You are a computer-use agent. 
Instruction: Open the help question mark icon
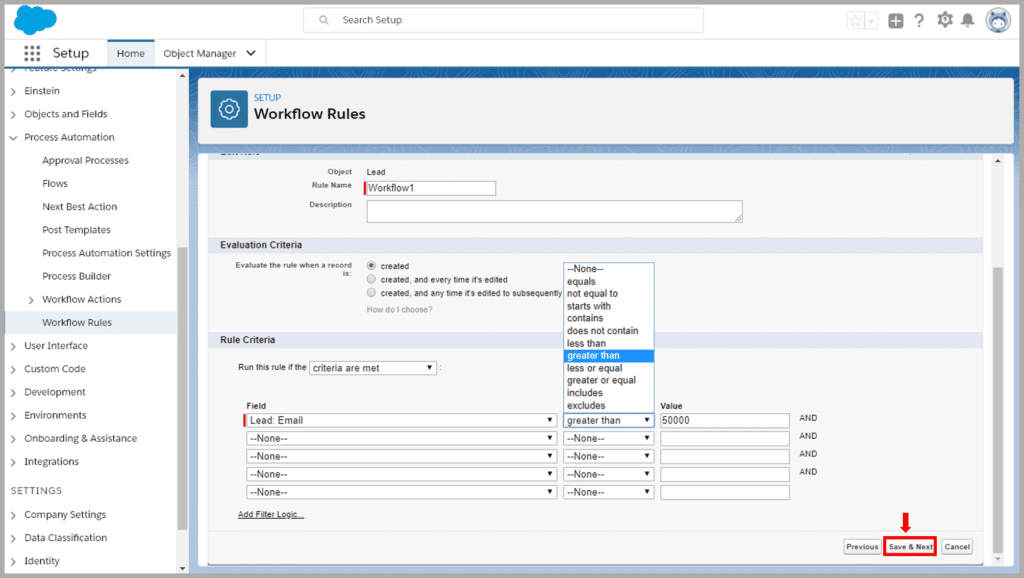pyautogui.click(x=919, y=21)
